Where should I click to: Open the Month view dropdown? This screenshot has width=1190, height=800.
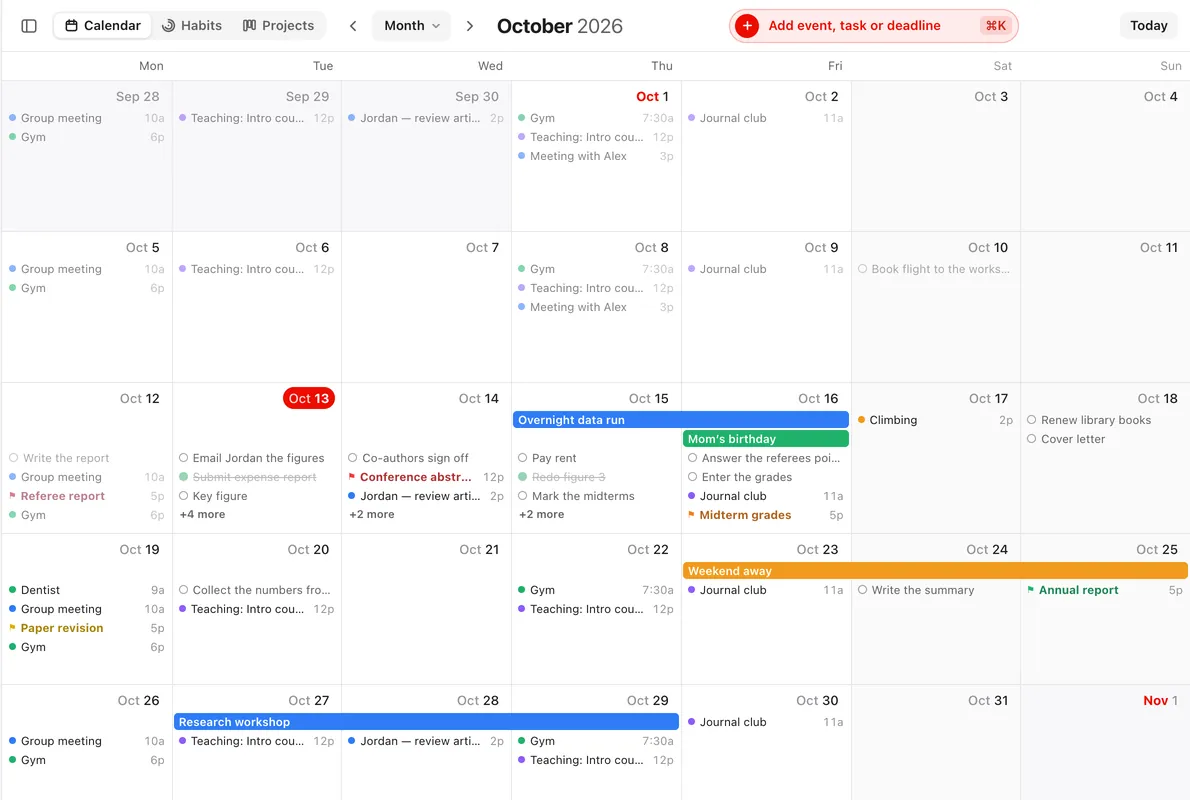click(x=411, y=26)
